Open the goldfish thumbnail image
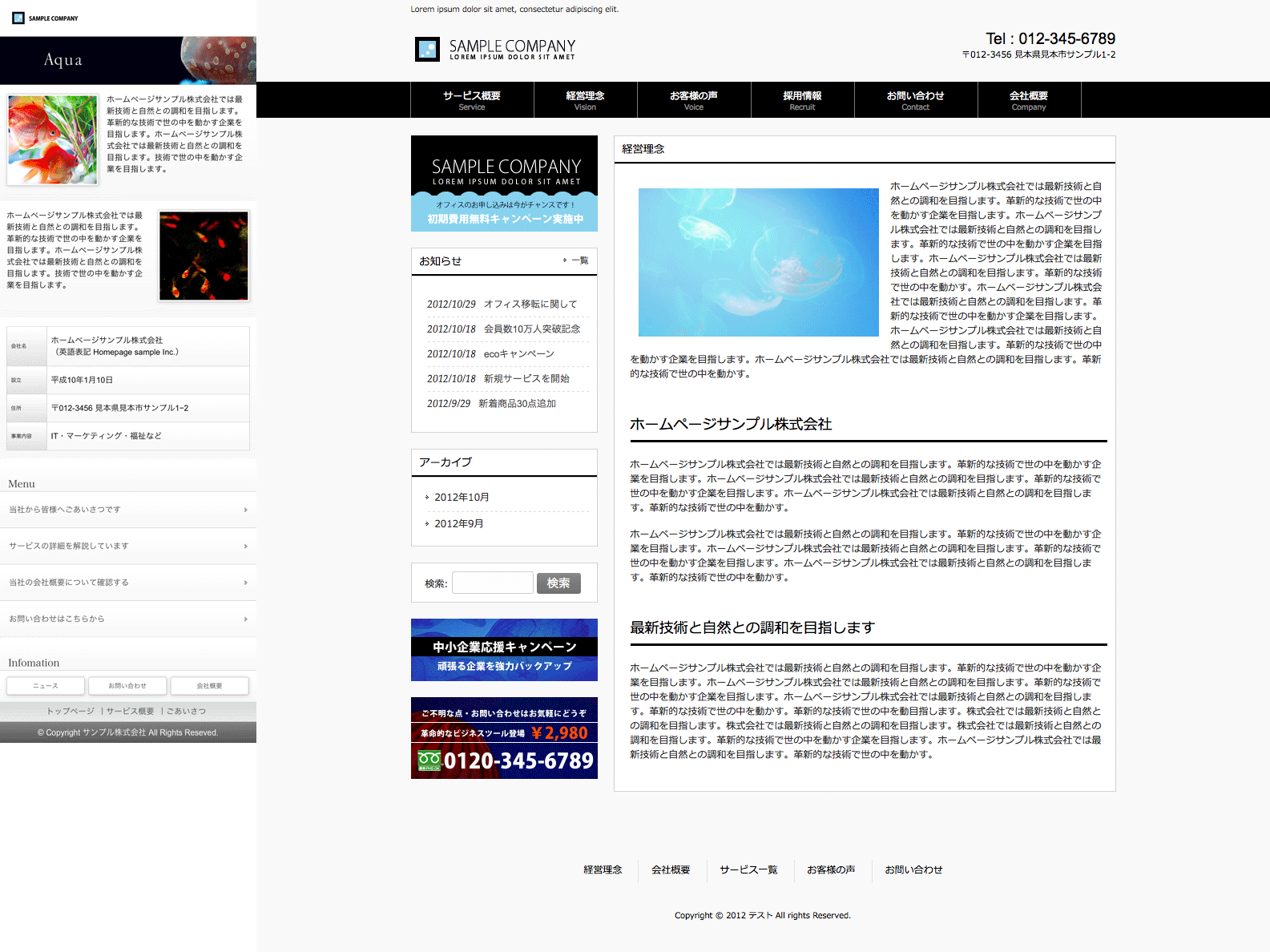The width and height of the screenshot is (1270, 952). click(x=53, y=140)
